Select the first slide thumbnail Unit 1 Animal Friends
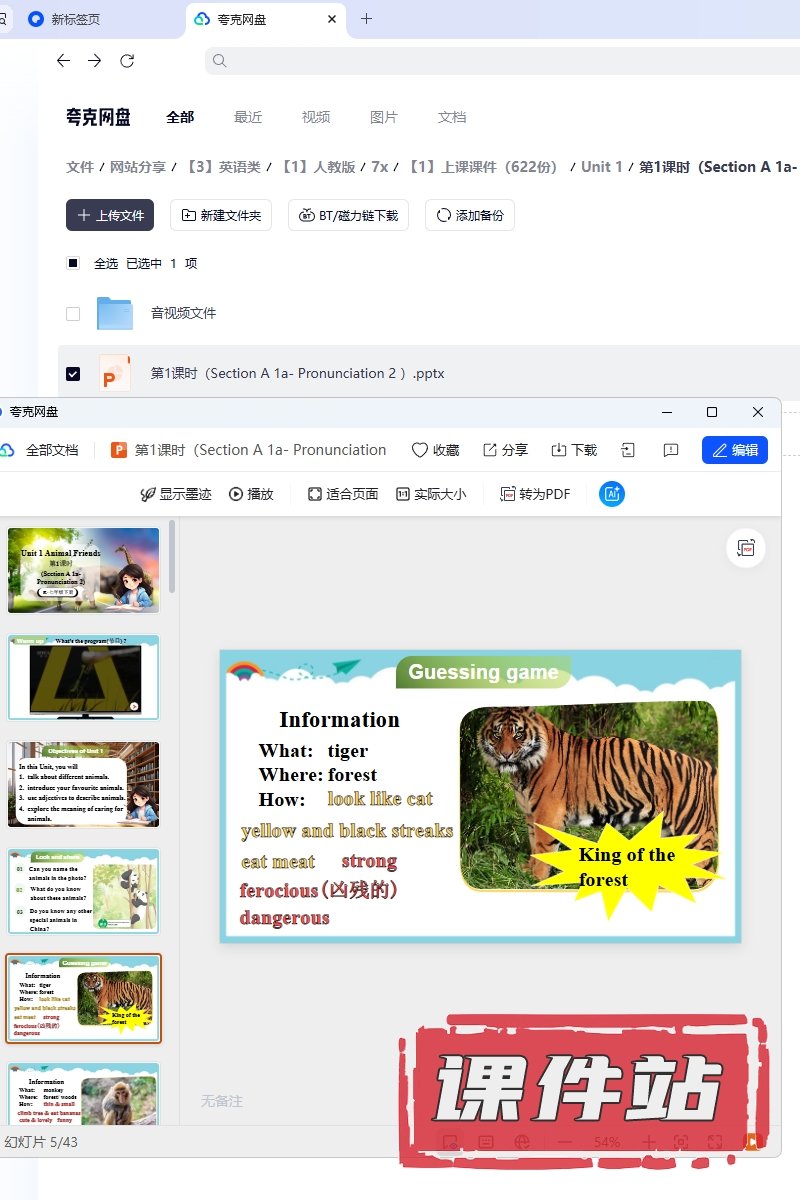The height and width of the screenshot is (1200, 800). [83, 570]
